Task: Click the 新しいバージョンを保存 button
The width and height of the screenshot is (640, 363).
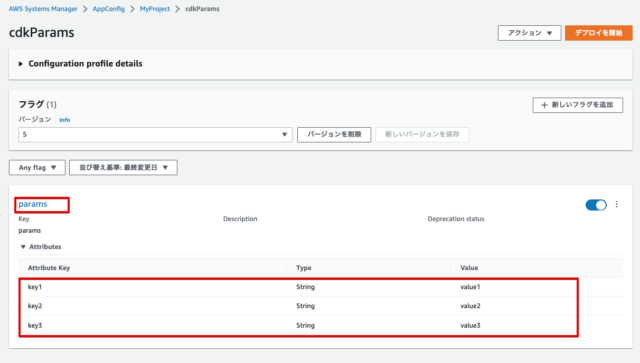Action: pyautogui.click(x=422, y=135)
